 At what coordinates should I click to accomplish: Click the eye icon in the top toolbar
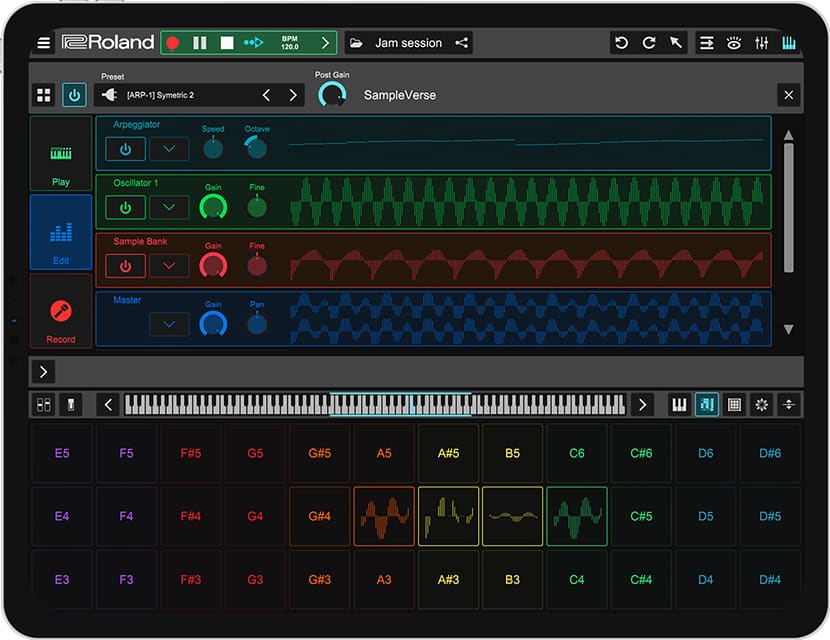click(734, 43)
